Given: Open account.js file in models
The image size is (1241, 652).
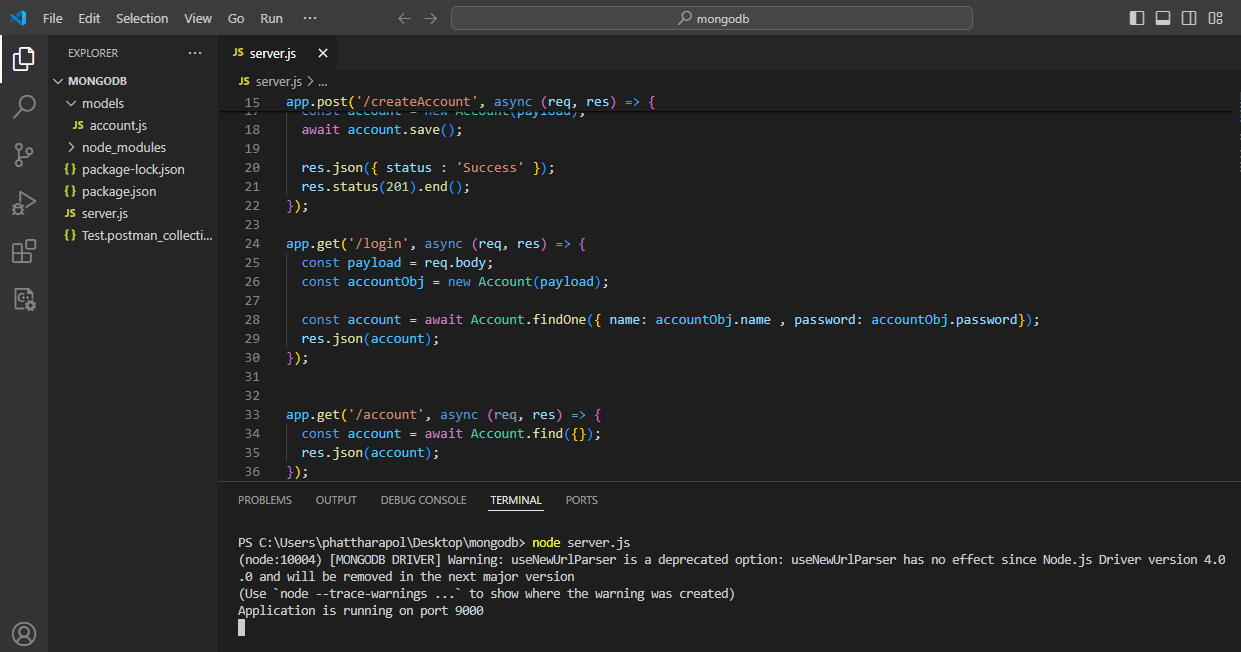Looking at the screenshot, I should 118,125.
